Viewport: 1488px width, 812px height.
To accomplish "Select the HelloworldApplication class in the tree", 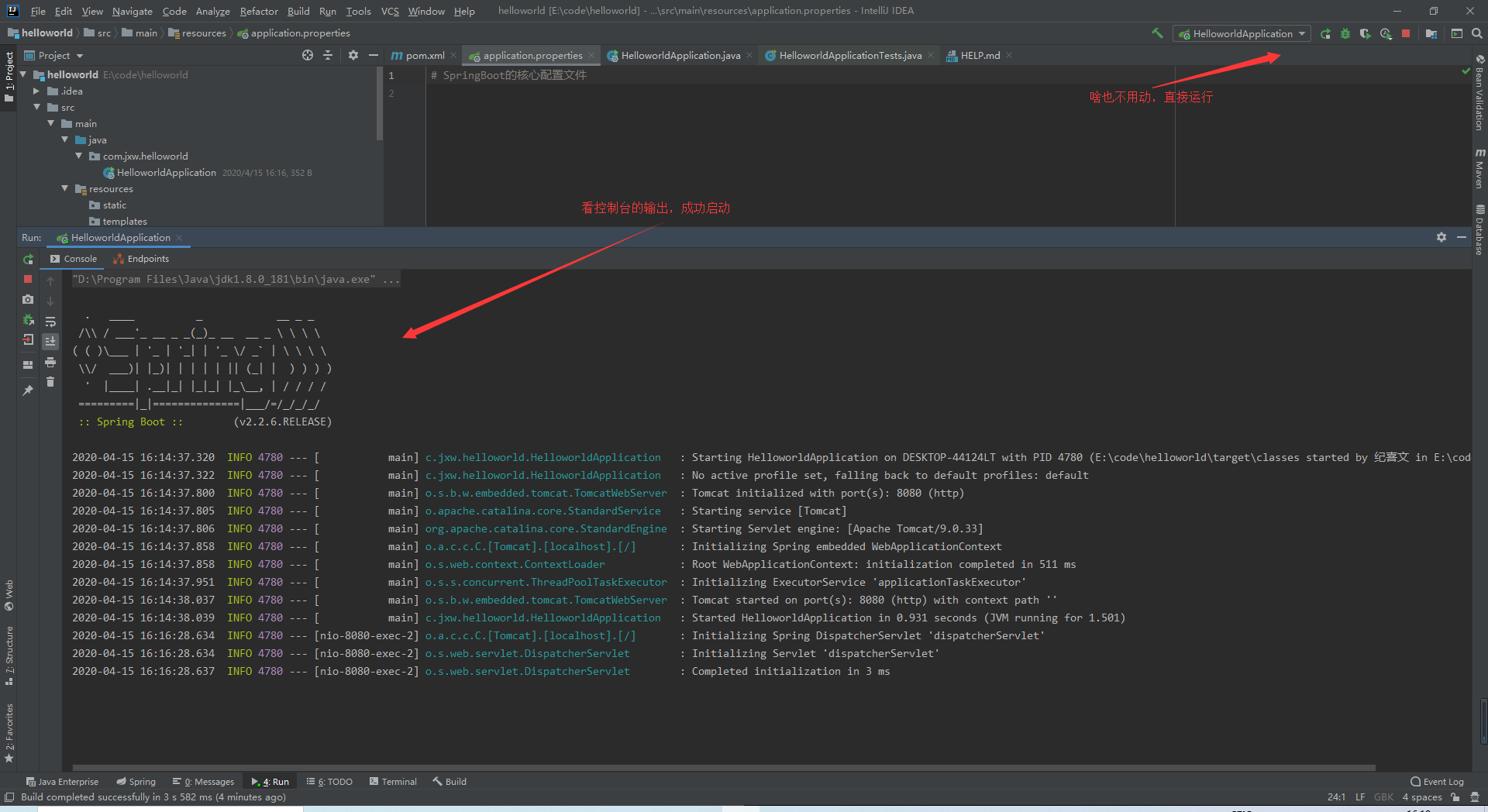I will [167, 173].
